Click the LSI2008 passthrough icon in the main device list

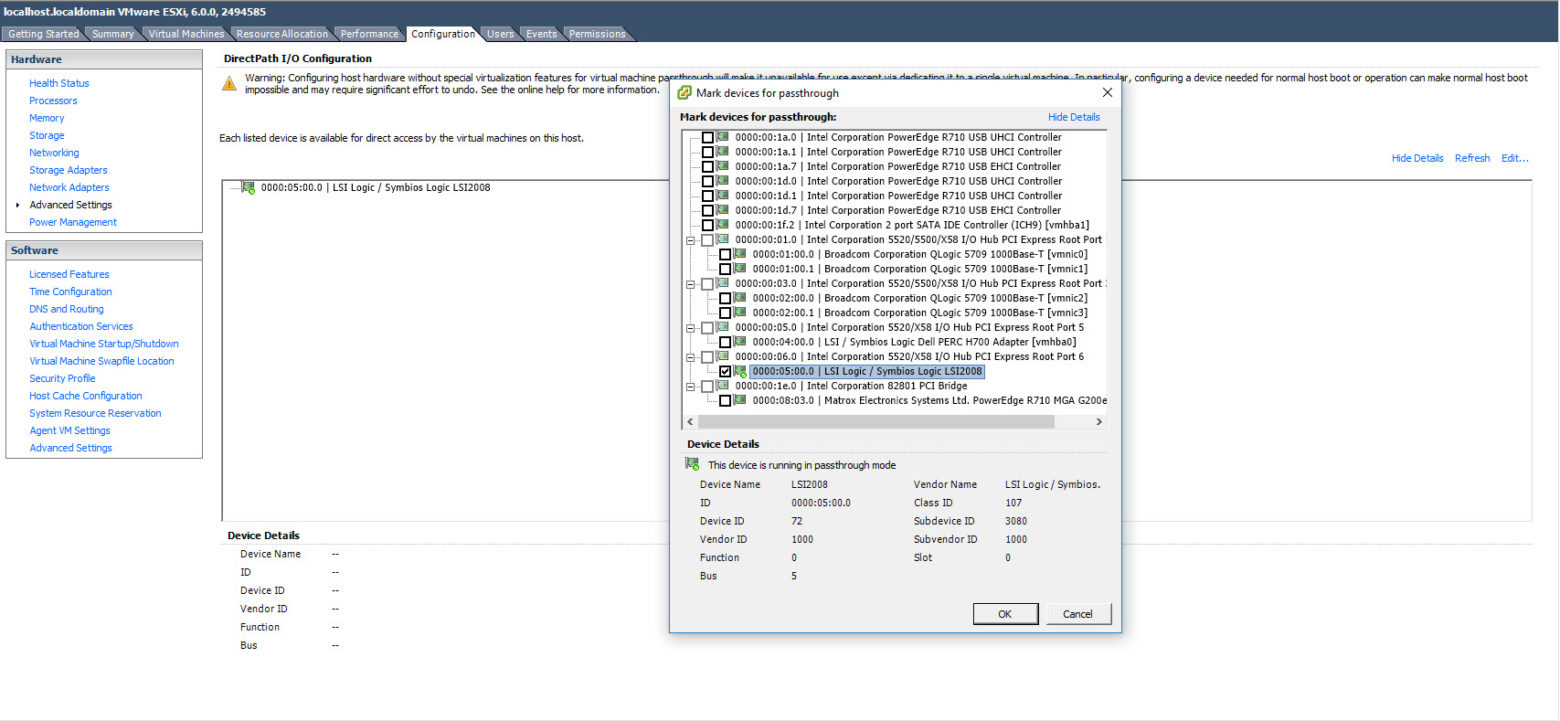tap(249, 187)
